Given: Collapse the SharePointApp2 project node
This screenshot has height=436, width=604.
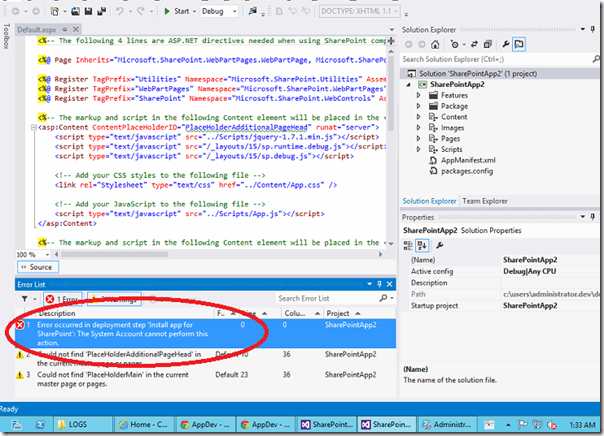Looking at the screenshot, I should click(x=409, y=84).
